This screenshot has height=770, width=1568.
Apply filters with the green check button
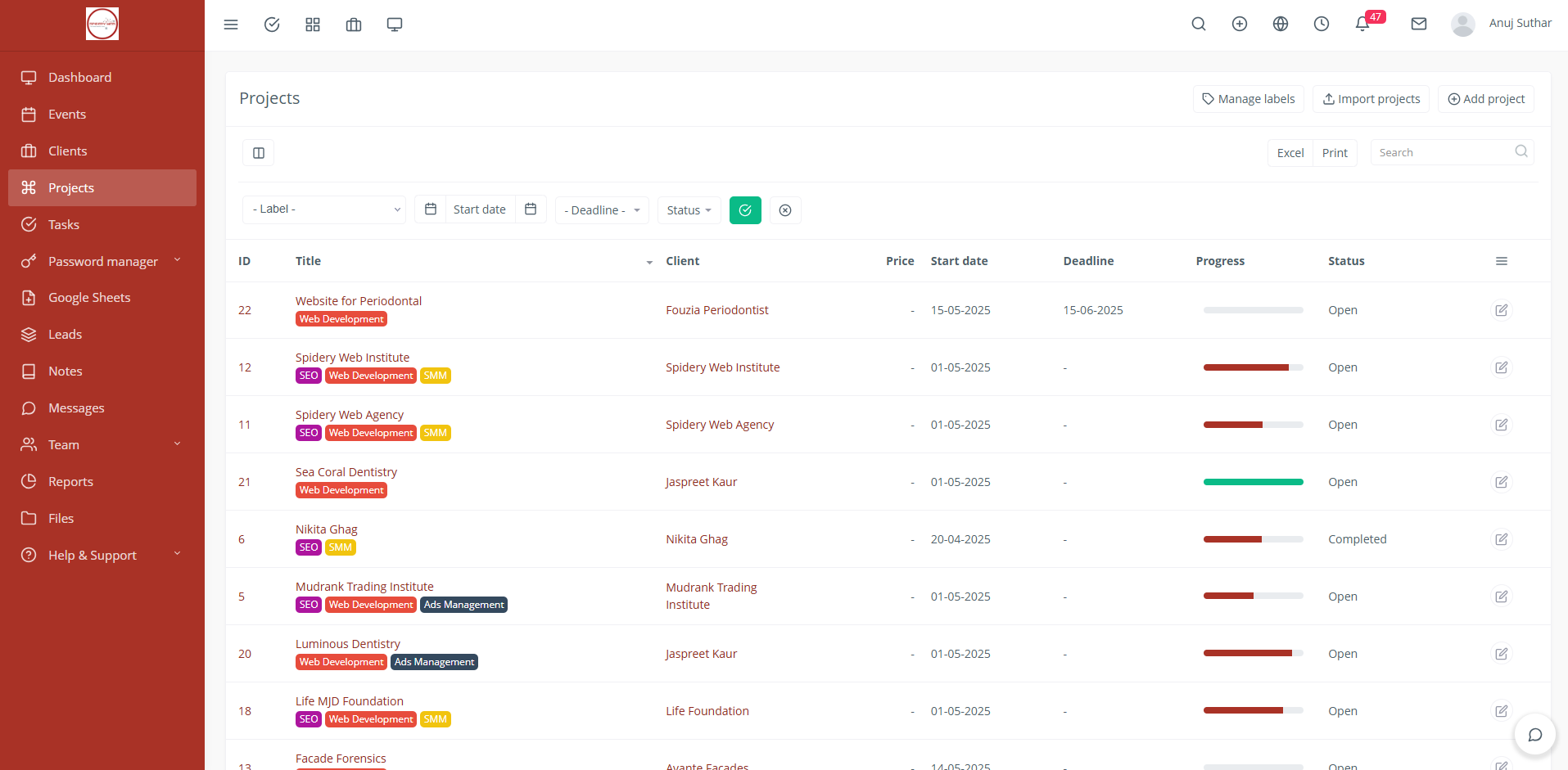pyautogui.click(x=745, y=210)
